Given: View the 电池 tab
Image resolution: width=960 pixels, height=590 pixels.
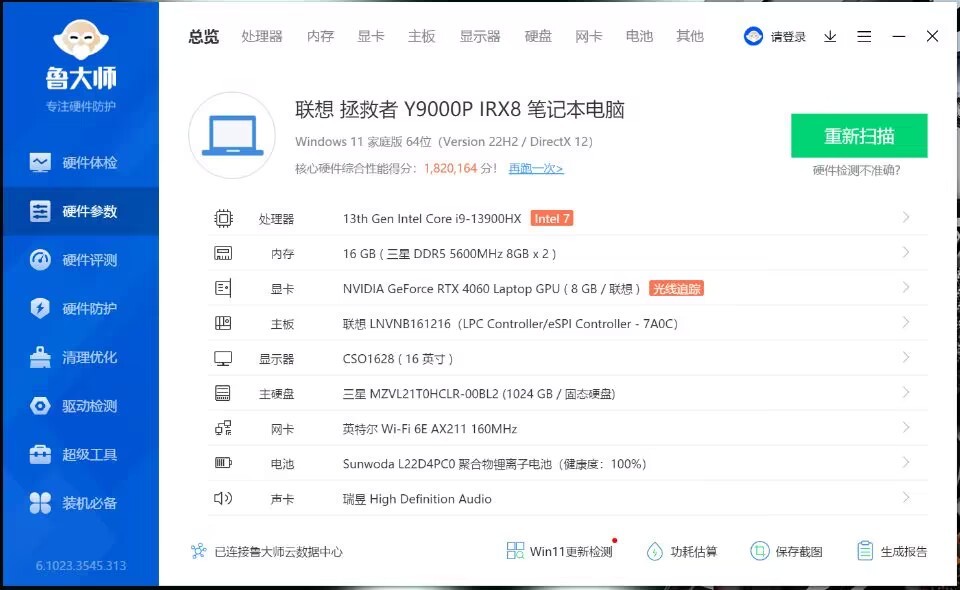Looking at the screenshot, I should 639,37.
